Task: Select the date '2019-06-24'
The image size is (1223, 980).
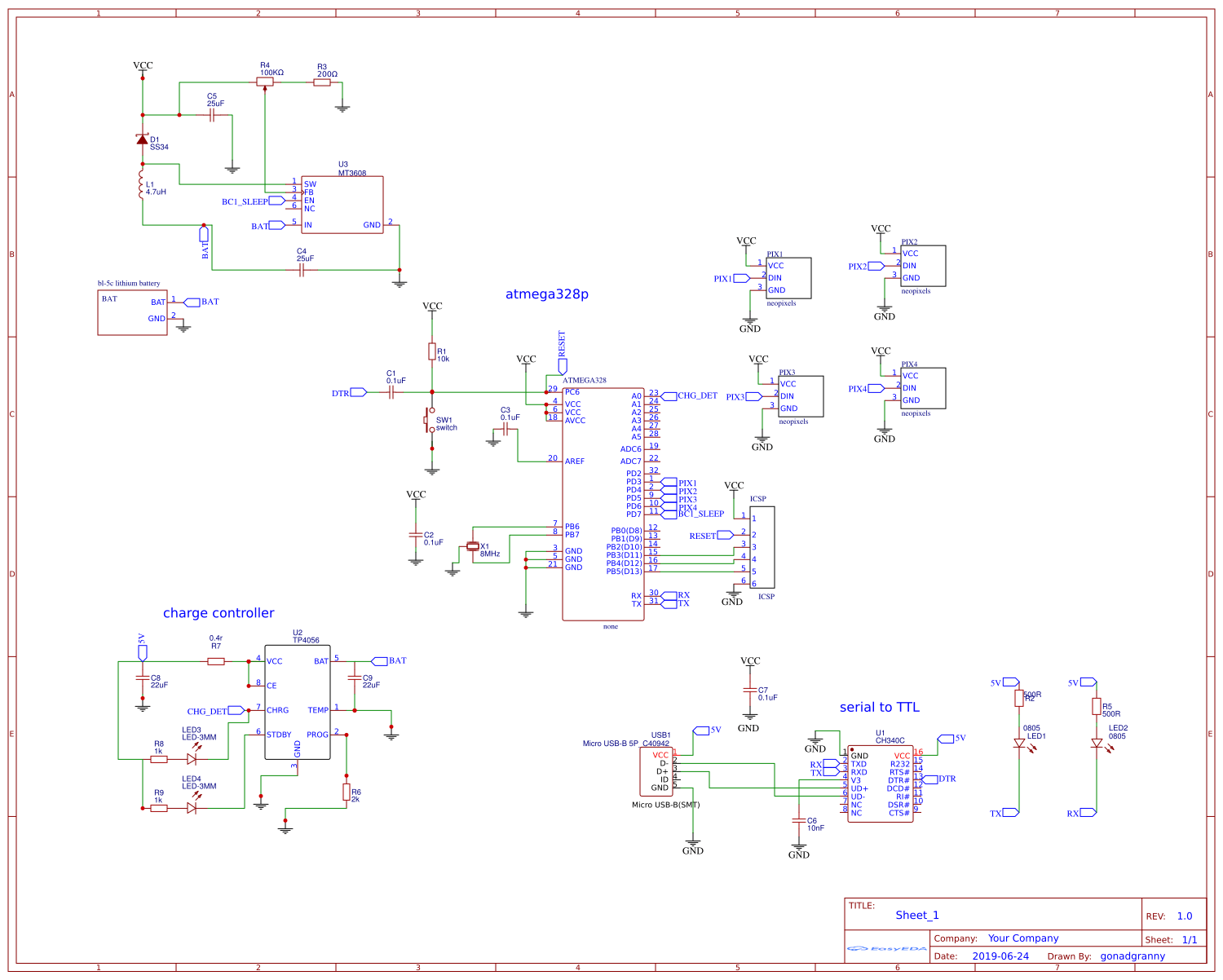Action: click(1000, 956)
